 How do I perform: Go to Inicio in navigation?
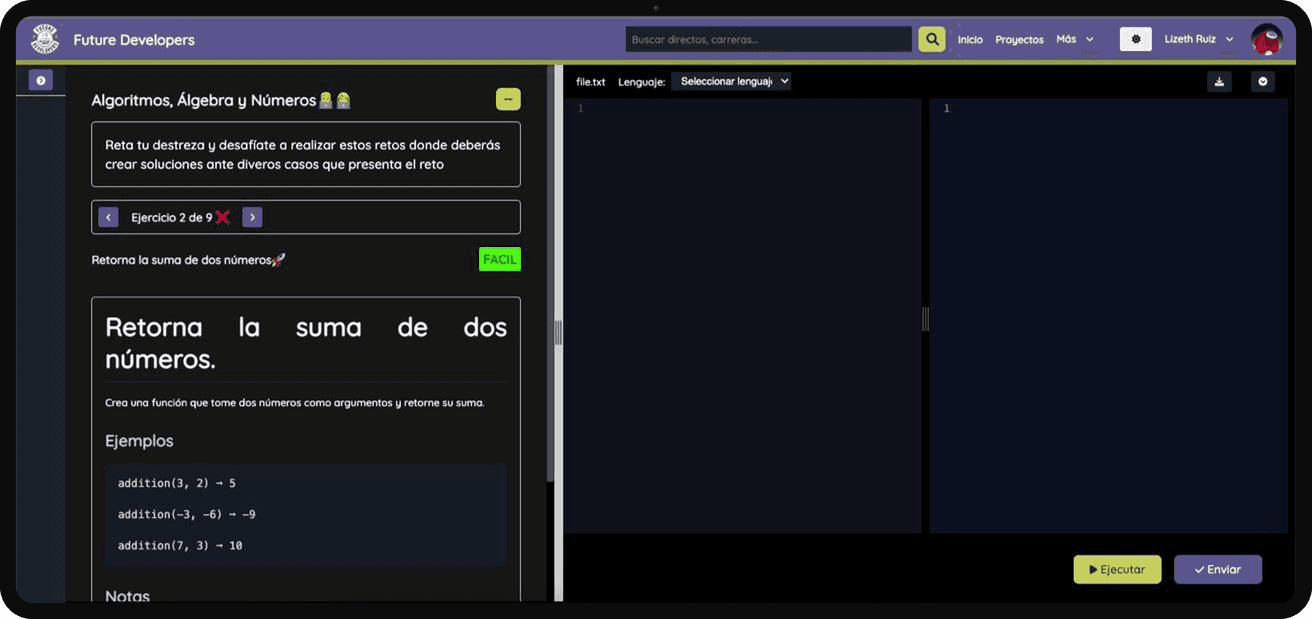pos(970,40)
